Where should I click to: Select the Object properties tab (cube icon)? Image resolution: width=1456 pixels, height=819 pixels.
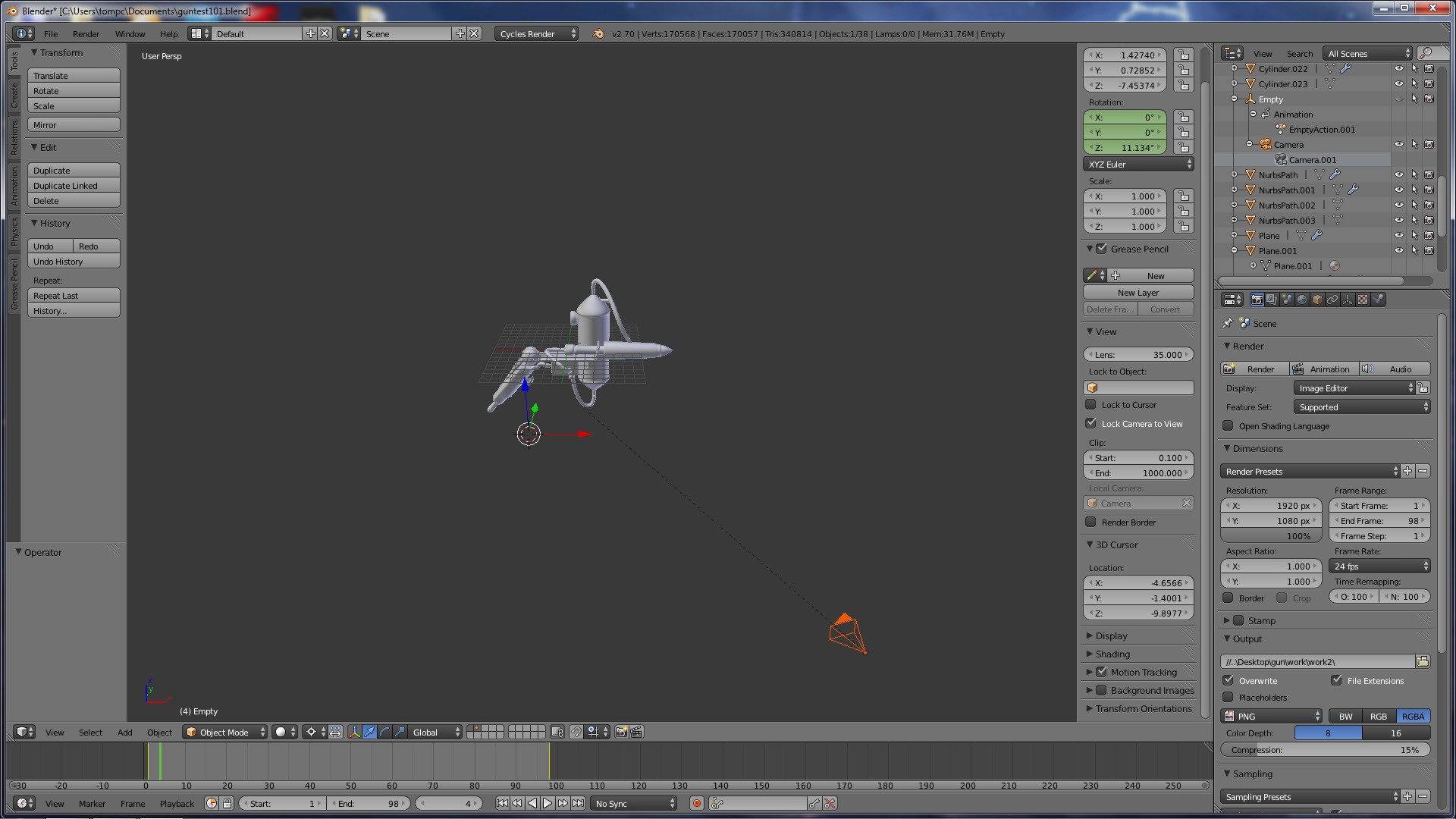[x=1317, y=300]
